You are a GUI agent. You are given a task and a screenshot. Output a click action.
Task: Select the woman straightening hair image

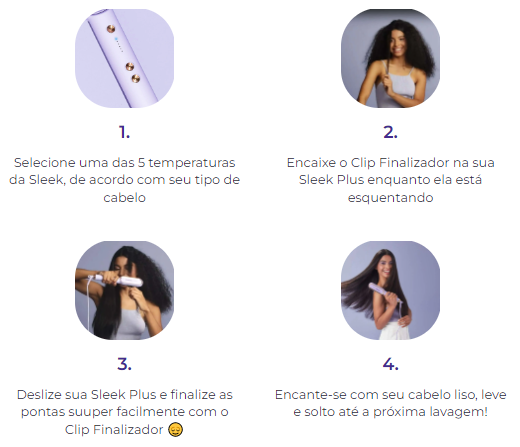coord(124,290)
